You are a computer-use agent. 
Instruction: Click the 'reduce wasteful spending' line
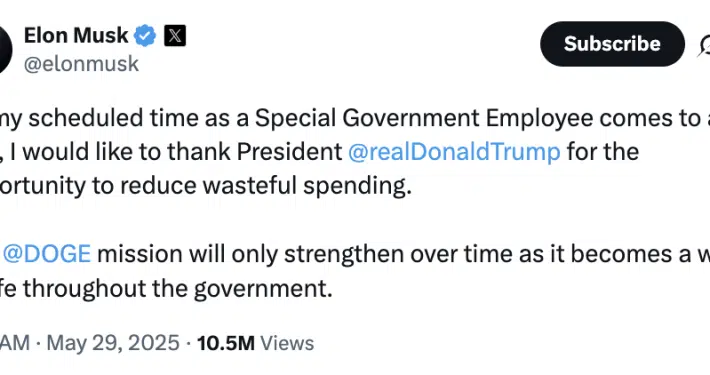coord(266,186)
